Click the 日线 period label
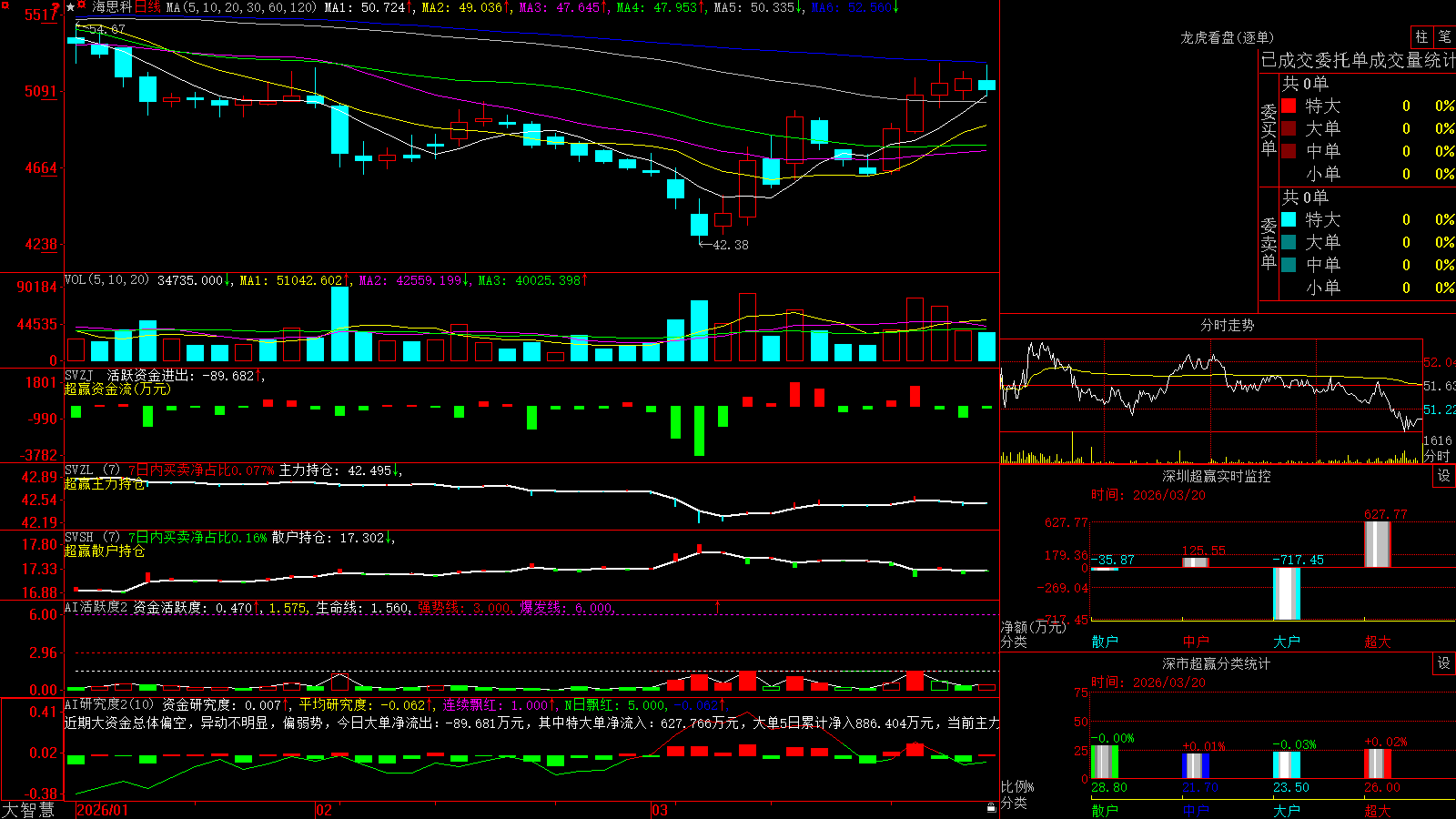This screenshot has width=1456, height=819. pyautogui.click(x=148, y=7)
